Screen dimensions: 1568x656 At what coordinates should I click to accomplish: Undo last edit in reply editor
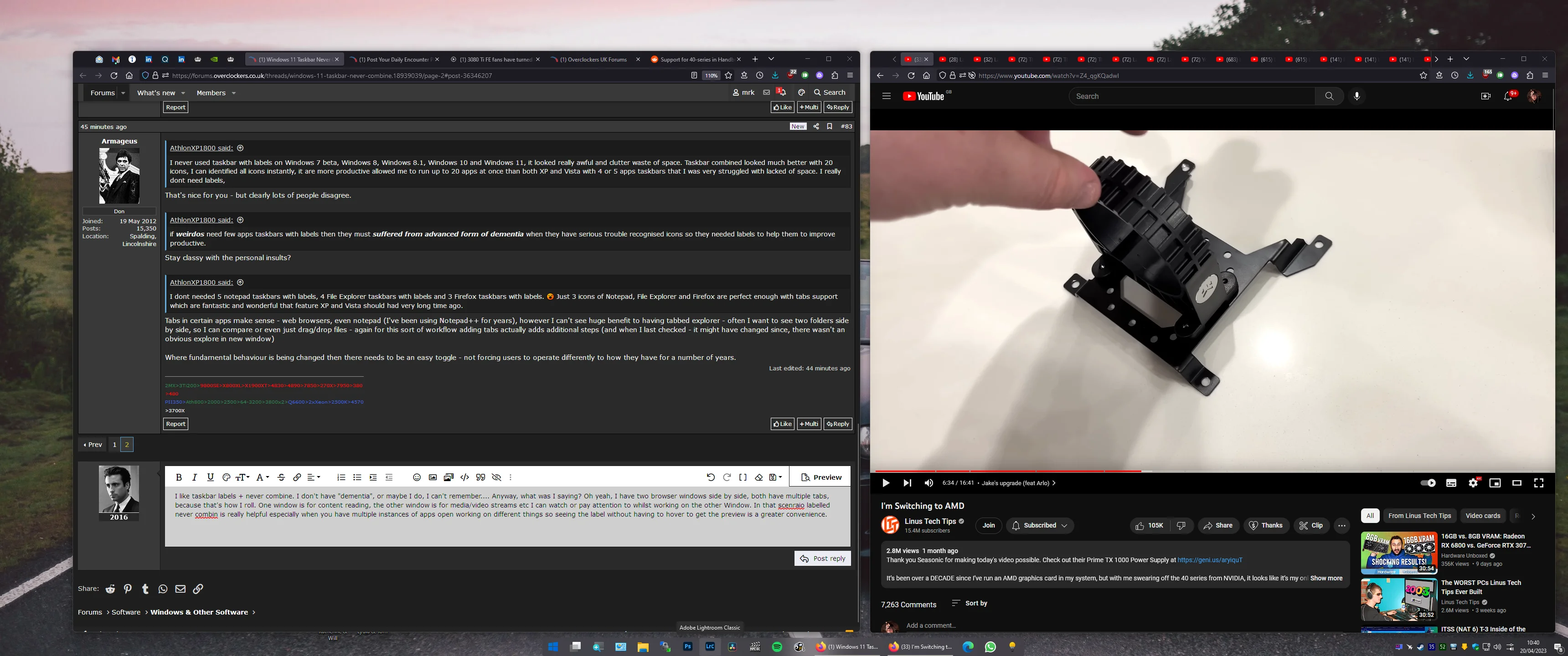pyautogui.click(x=710, y=477)
